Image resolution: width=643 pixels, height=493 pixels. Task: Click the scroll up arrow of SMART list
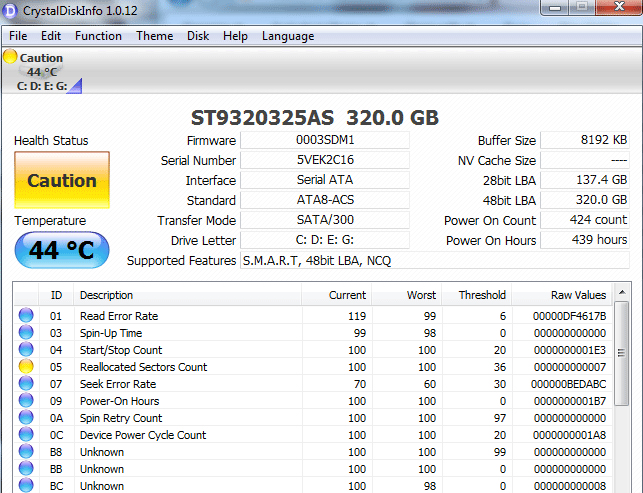click(x=622, y=292)
